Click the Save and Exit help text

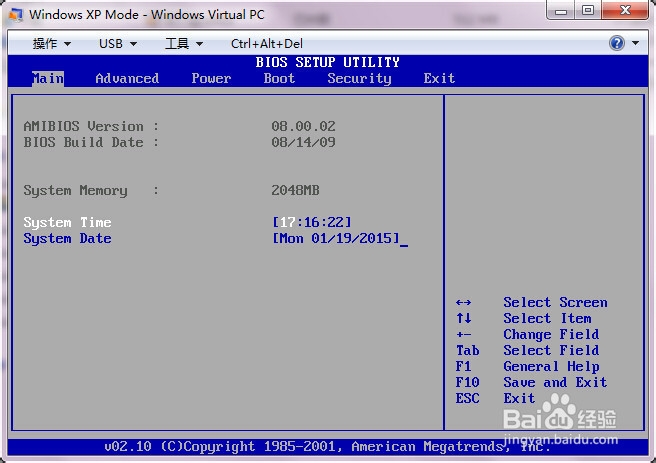(x=555, y=382)
